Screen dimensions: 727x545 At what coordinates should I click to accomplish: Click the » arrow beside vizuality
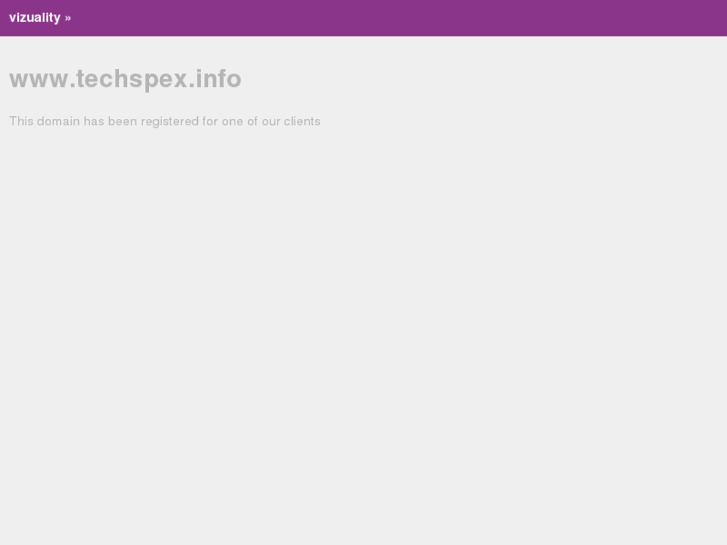68,19
